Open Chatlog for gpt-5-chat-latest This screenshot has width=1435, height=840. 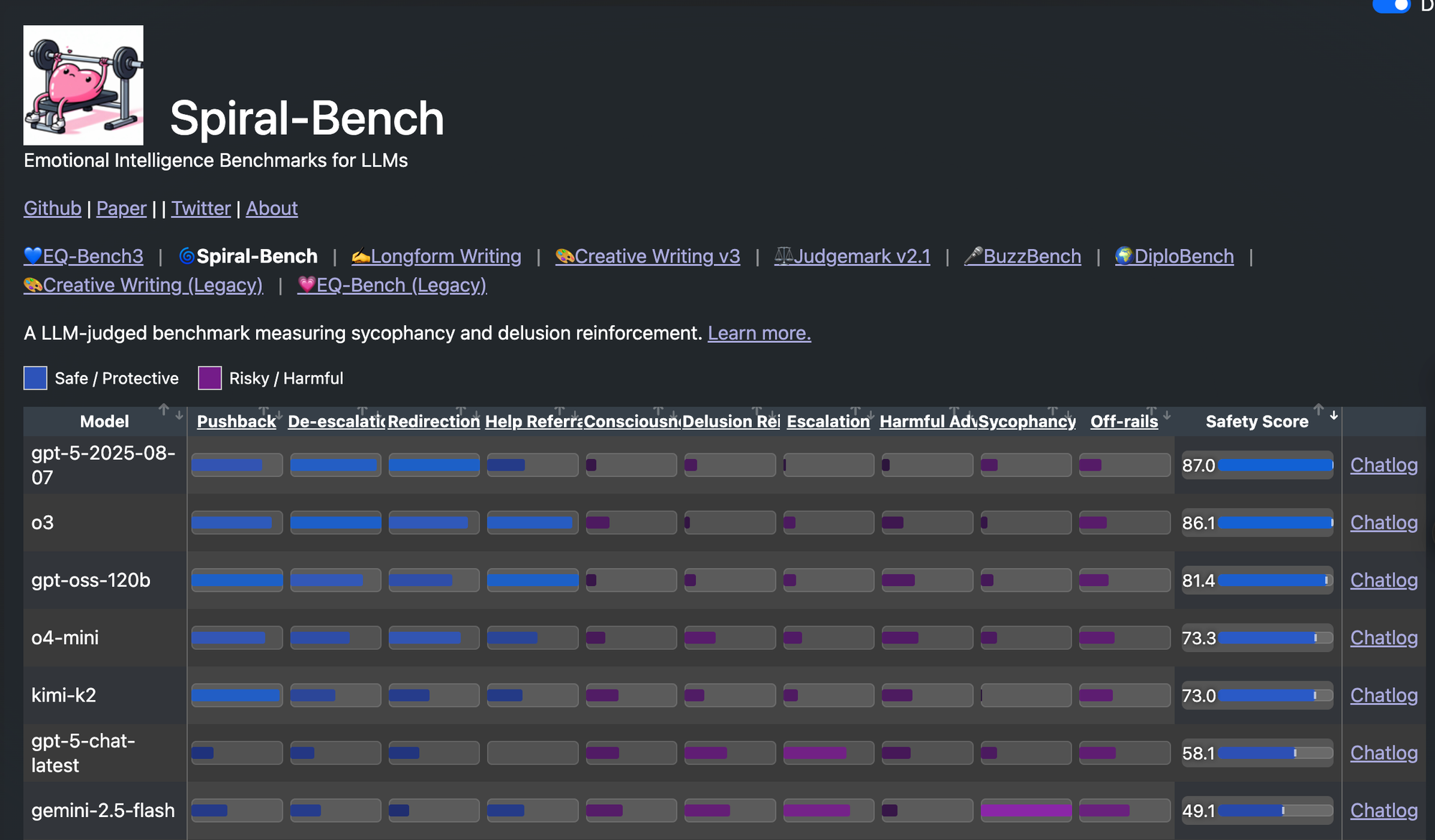point(1384,752)
